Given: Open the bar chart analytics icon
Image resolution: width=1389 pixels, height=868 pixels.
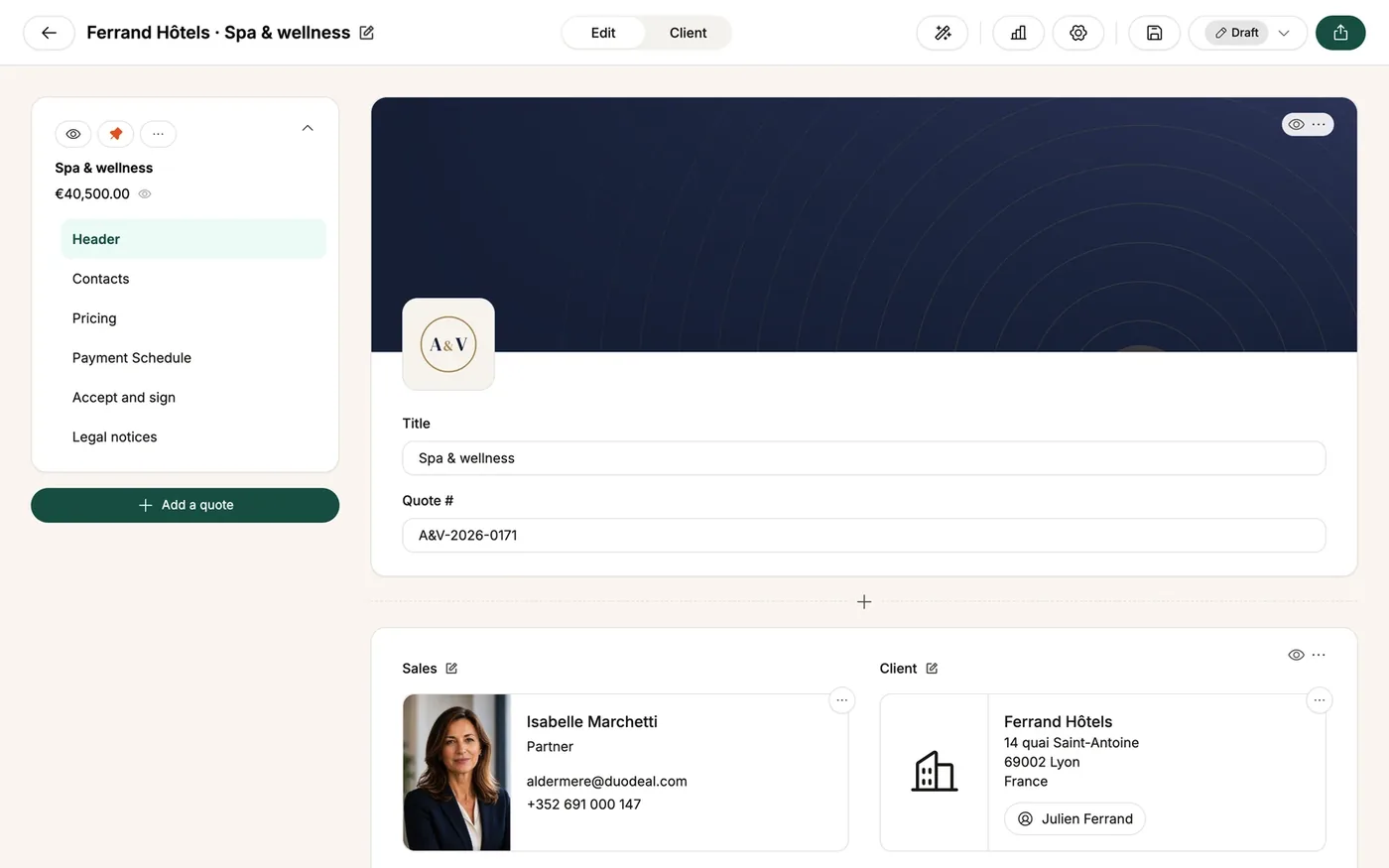Looking at the screenshot, I should (1018, 33).
